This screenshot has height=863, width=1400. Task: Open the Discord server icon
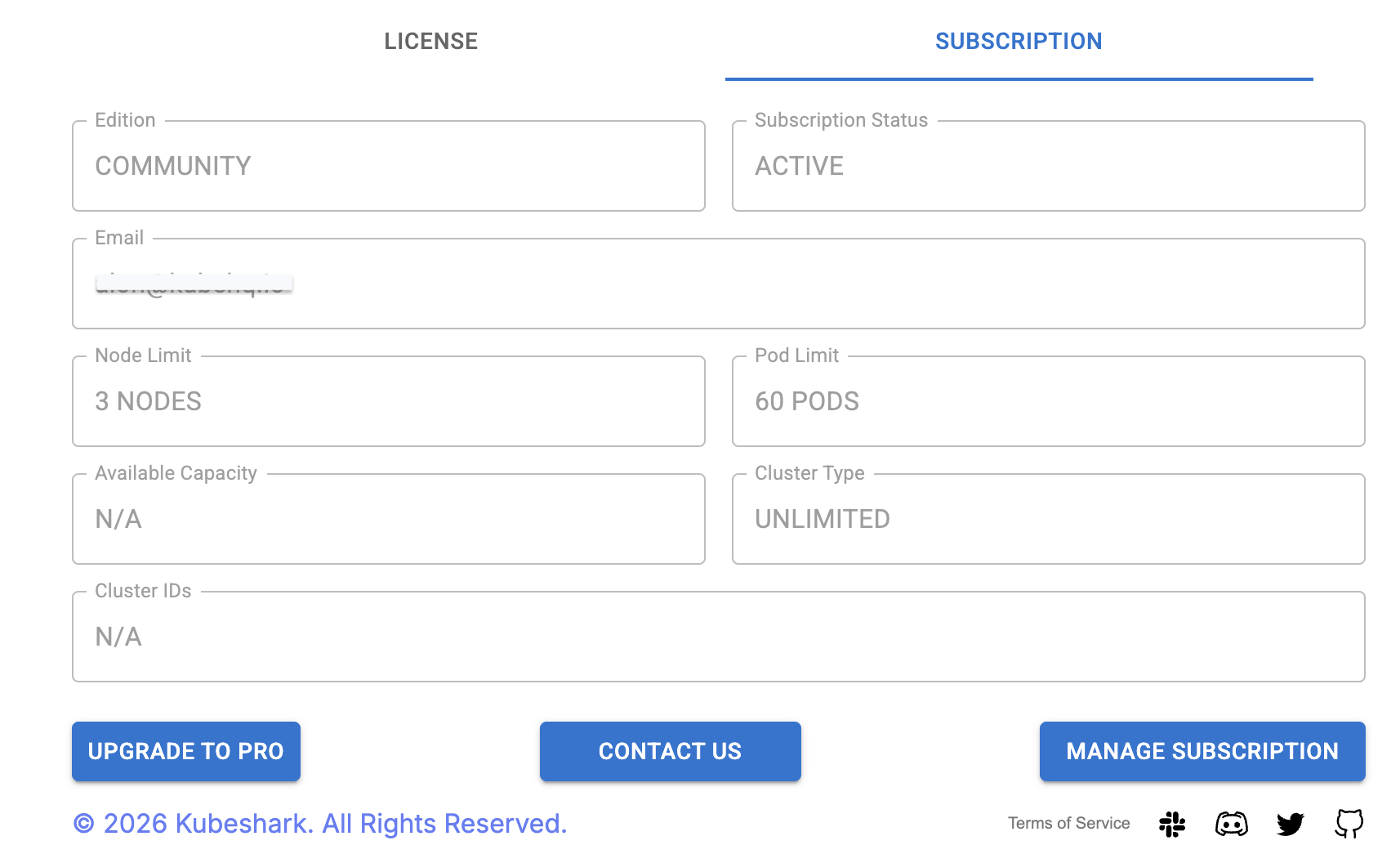tap(1233, 824)
